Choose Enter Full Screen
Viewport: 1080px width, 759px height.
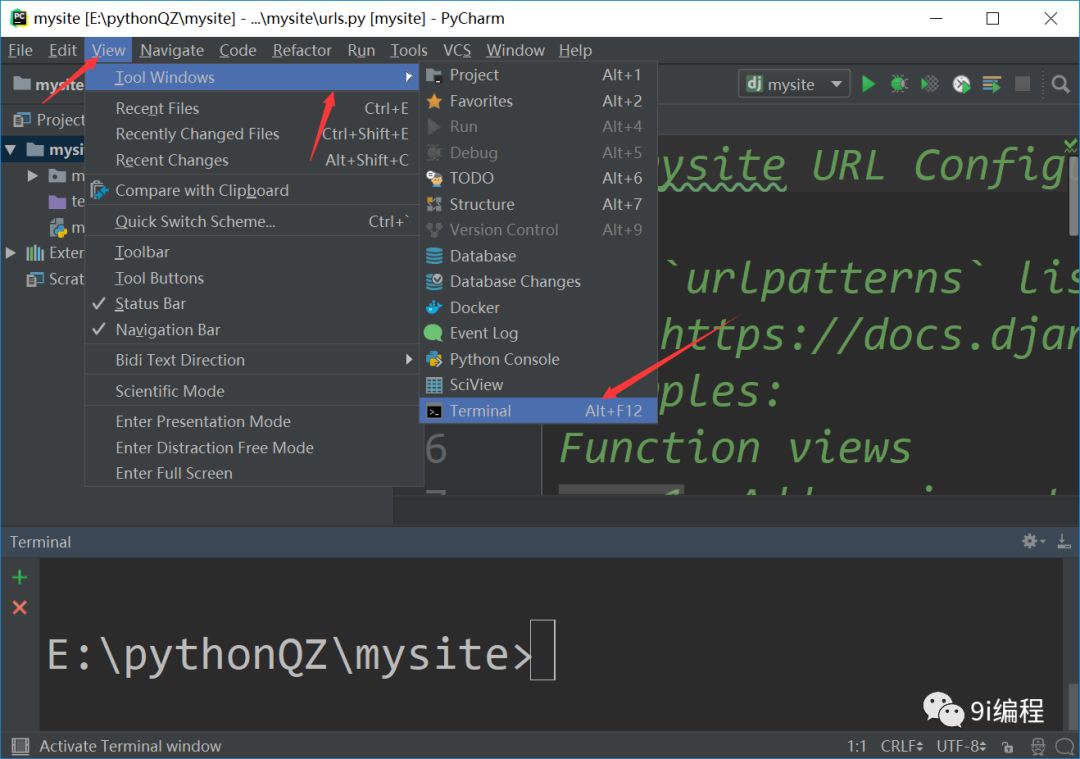tap(252, 473)
